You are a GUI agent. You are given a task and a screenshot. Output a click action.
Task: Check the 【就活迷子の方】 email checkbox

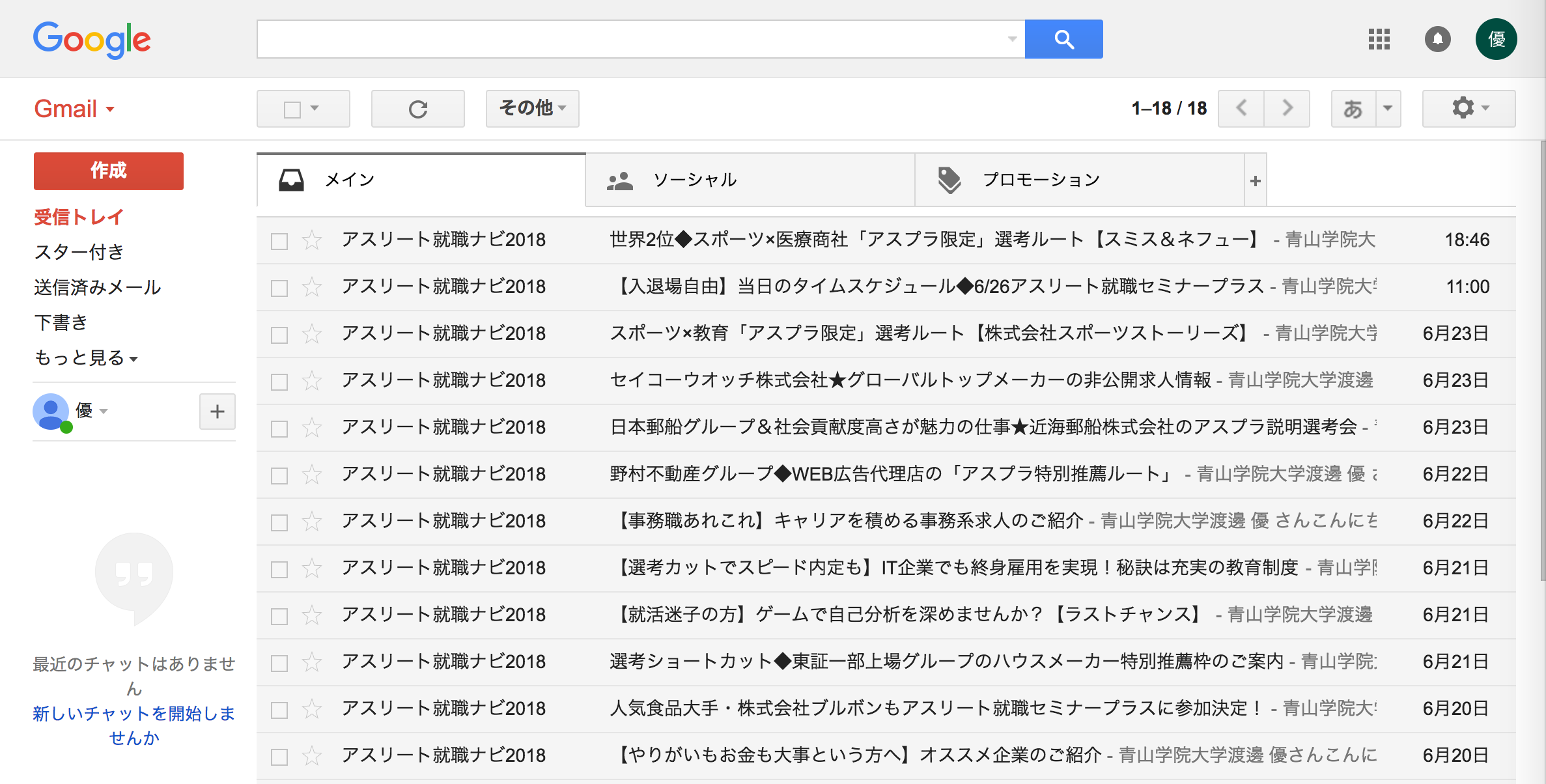pyautogui.click(x=279, y=617)
